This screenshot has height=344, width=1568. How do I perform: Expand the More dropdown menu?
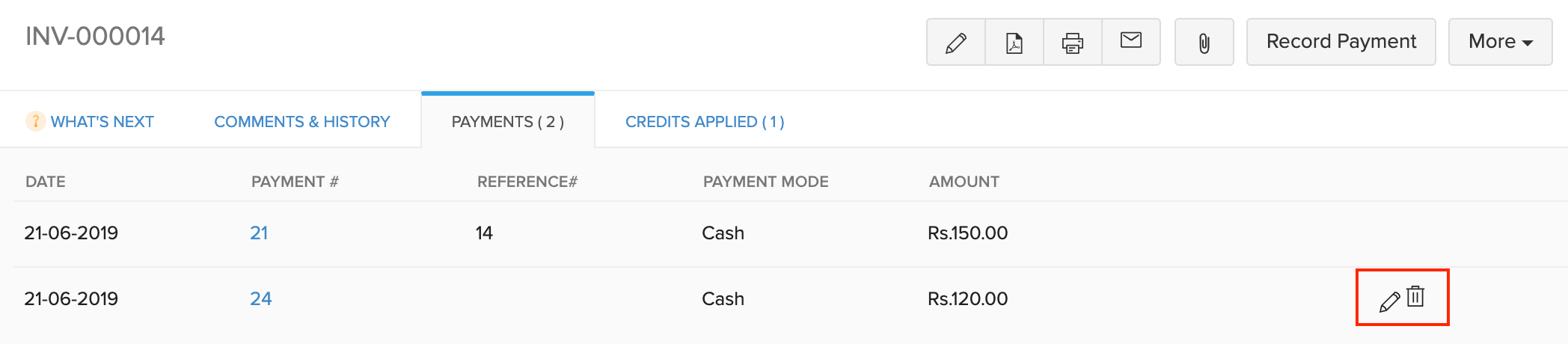[1500, 42]
